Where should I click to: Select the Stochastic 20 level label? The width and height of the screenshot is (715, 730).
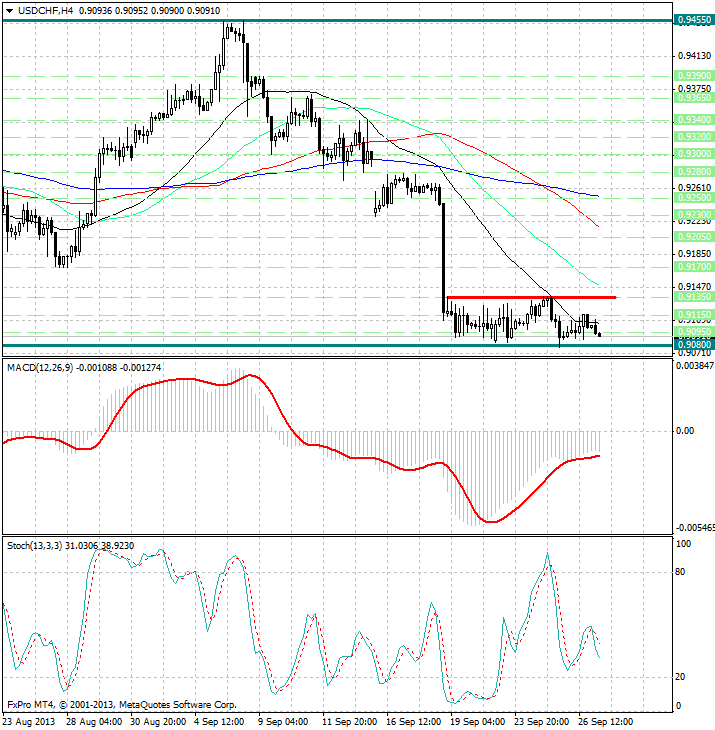(680, 677)
